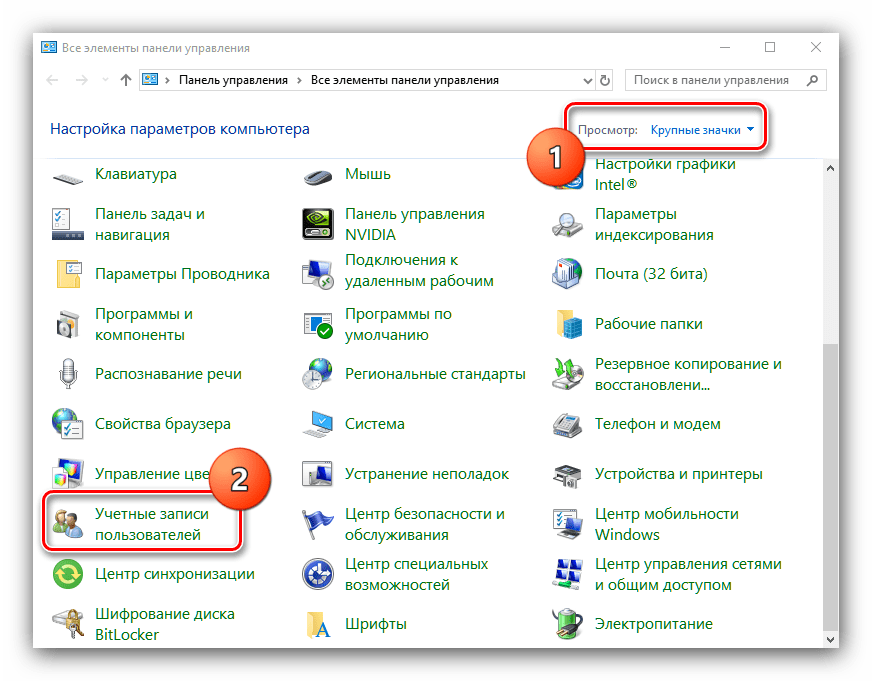
Task: Click the Power options (Электропитание) battery icon
Action: (568, 624)
